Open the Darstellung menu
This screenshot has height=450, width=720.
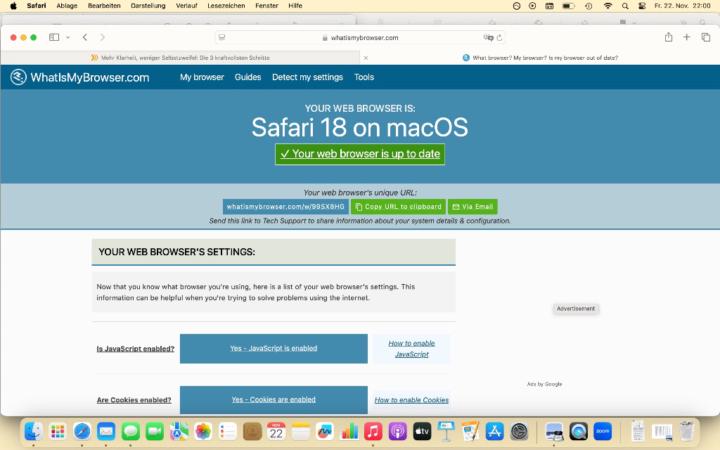click(148, 6)
